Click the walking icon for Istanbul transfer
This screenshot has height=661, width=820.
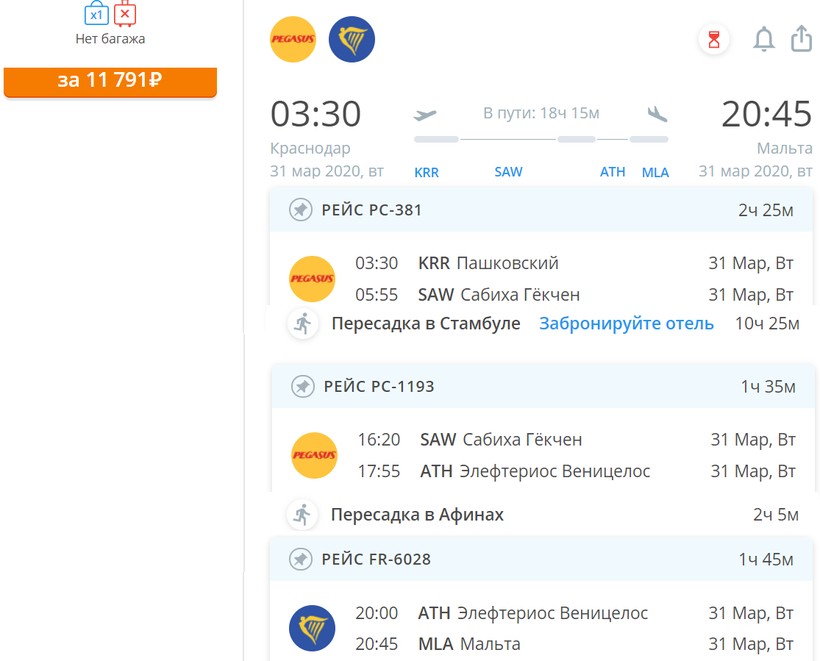click(x=301, y=323)
